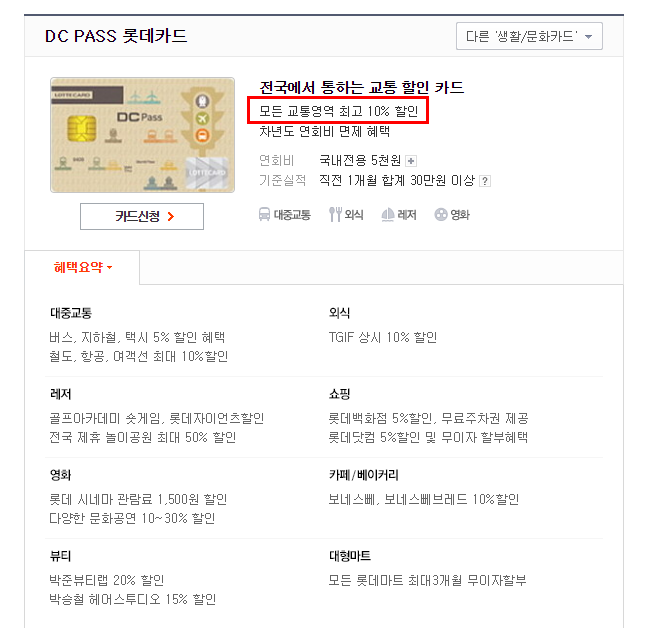Click the 직전 1개월 합계 30만원 이상 text
Viewport: 648px width, 628px height.
[397, 181]
